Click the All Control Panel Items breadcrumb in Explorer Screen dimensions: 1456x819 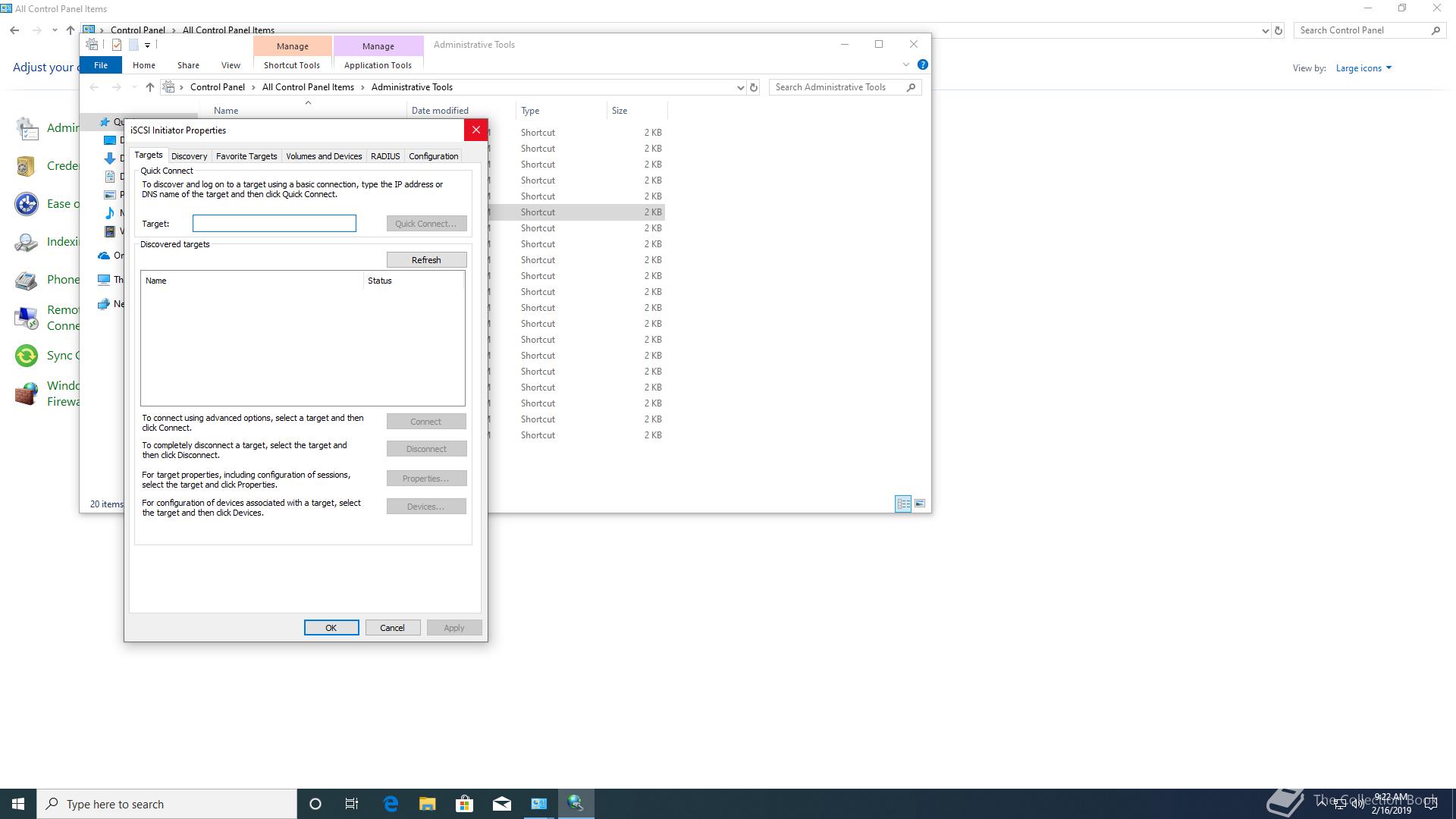tap(308, 87)
